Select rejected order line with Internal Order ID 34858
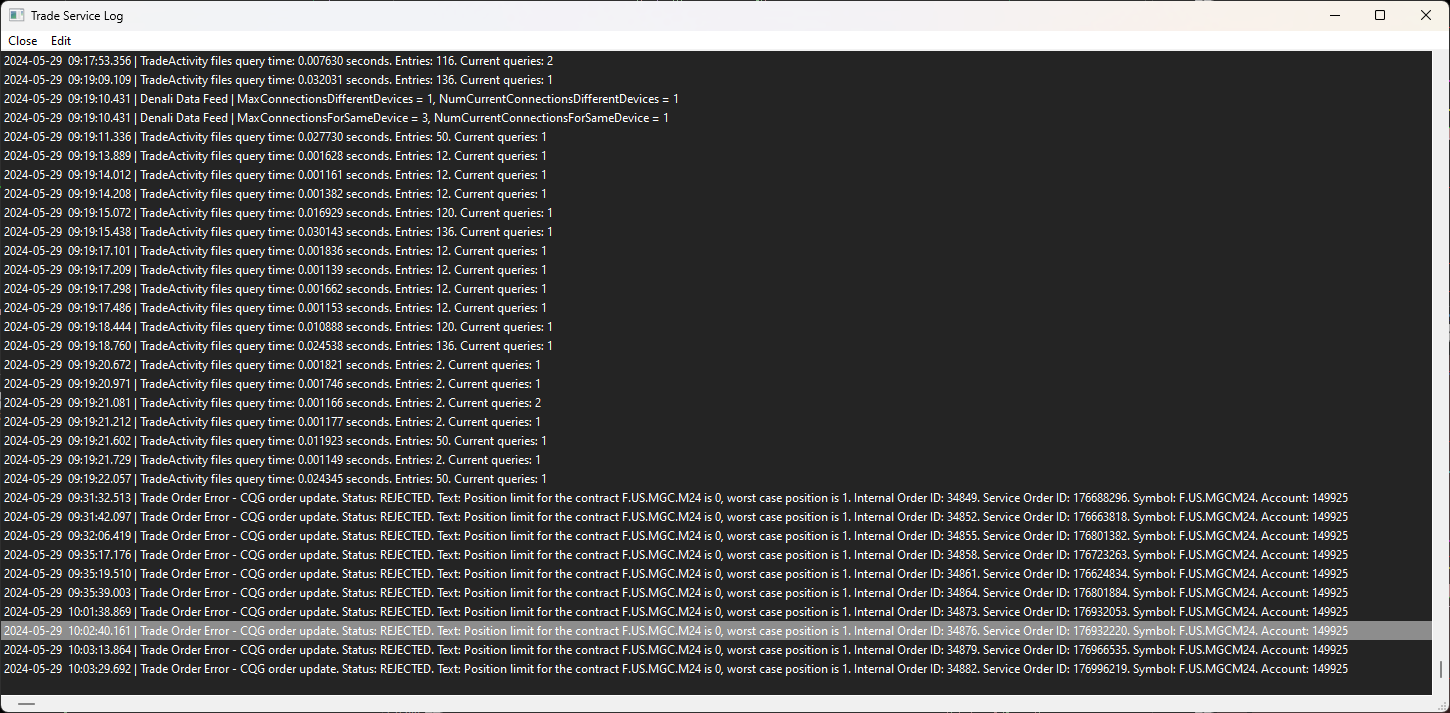 click(716, 555)
